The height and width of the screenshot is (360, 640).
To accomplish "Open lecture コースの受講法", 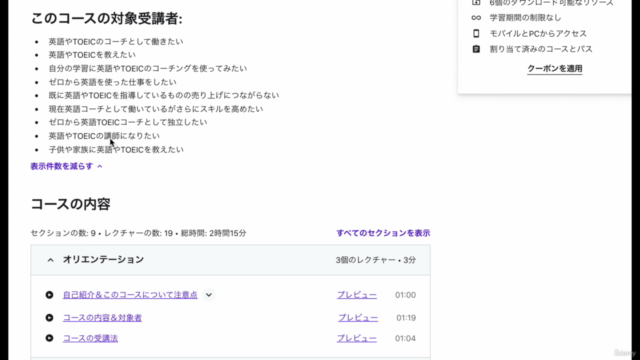I will 90,338.
